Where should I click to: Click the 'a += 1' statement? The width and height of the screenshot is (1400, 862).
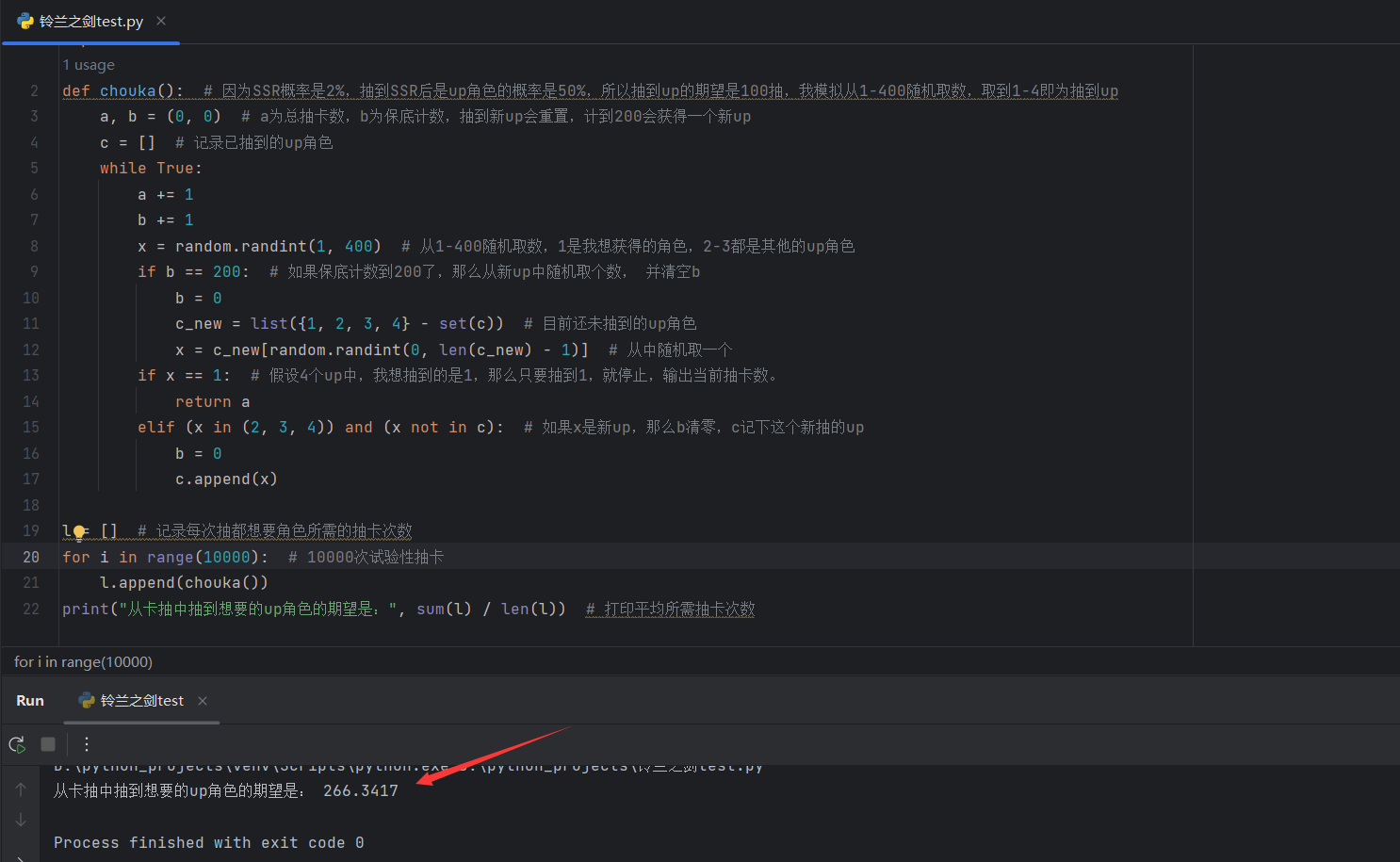tap(166, 195)
